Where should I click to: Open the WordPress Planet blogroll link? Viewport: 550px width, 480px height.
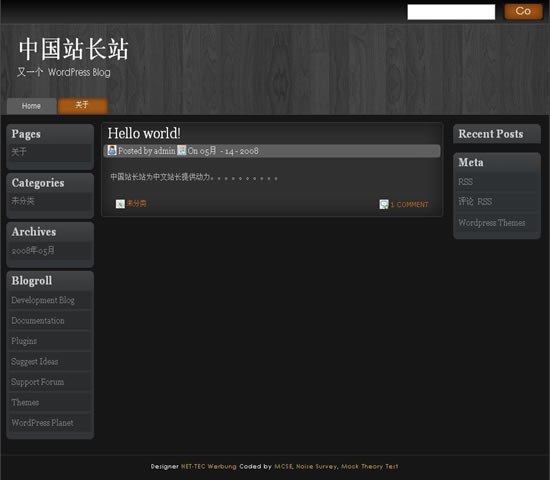[x=42, y=422]
